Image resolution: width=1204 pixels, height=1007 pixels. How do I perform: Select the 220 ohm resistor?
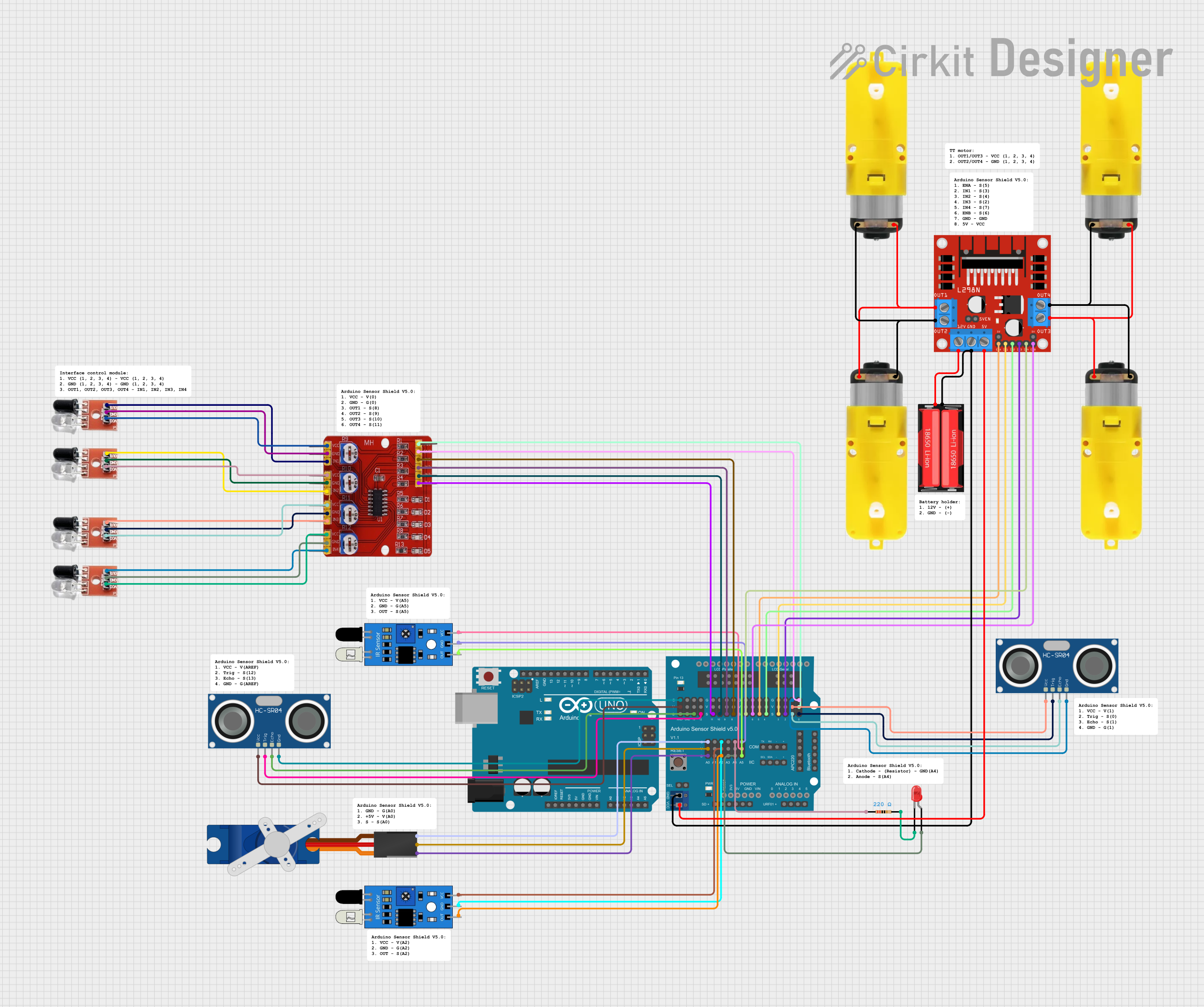tap(883, 812)
